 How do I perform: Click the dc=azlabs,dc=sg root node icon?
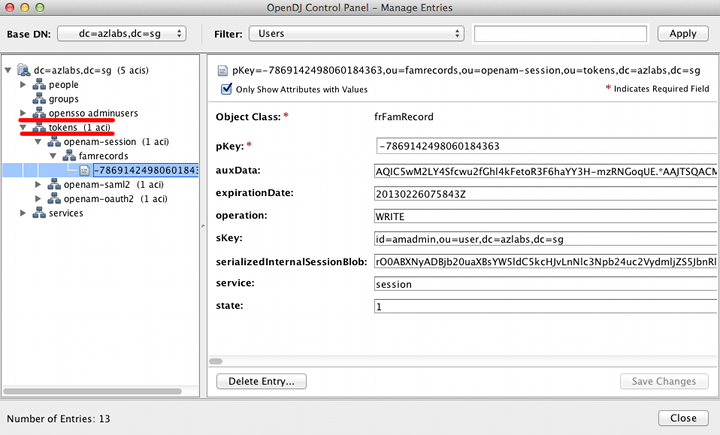click(x=24, y=70)
